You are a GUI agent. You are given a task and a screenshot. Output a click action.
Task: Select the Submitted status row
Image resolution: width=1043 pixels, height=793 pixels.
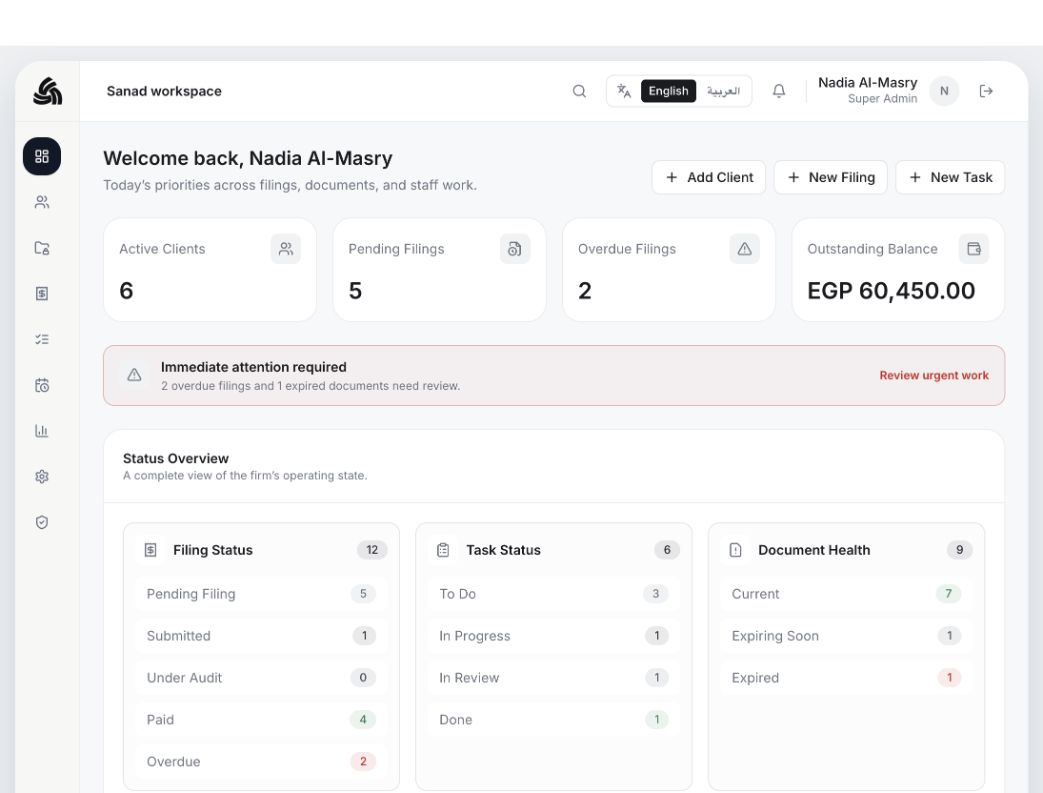[261, 636]
